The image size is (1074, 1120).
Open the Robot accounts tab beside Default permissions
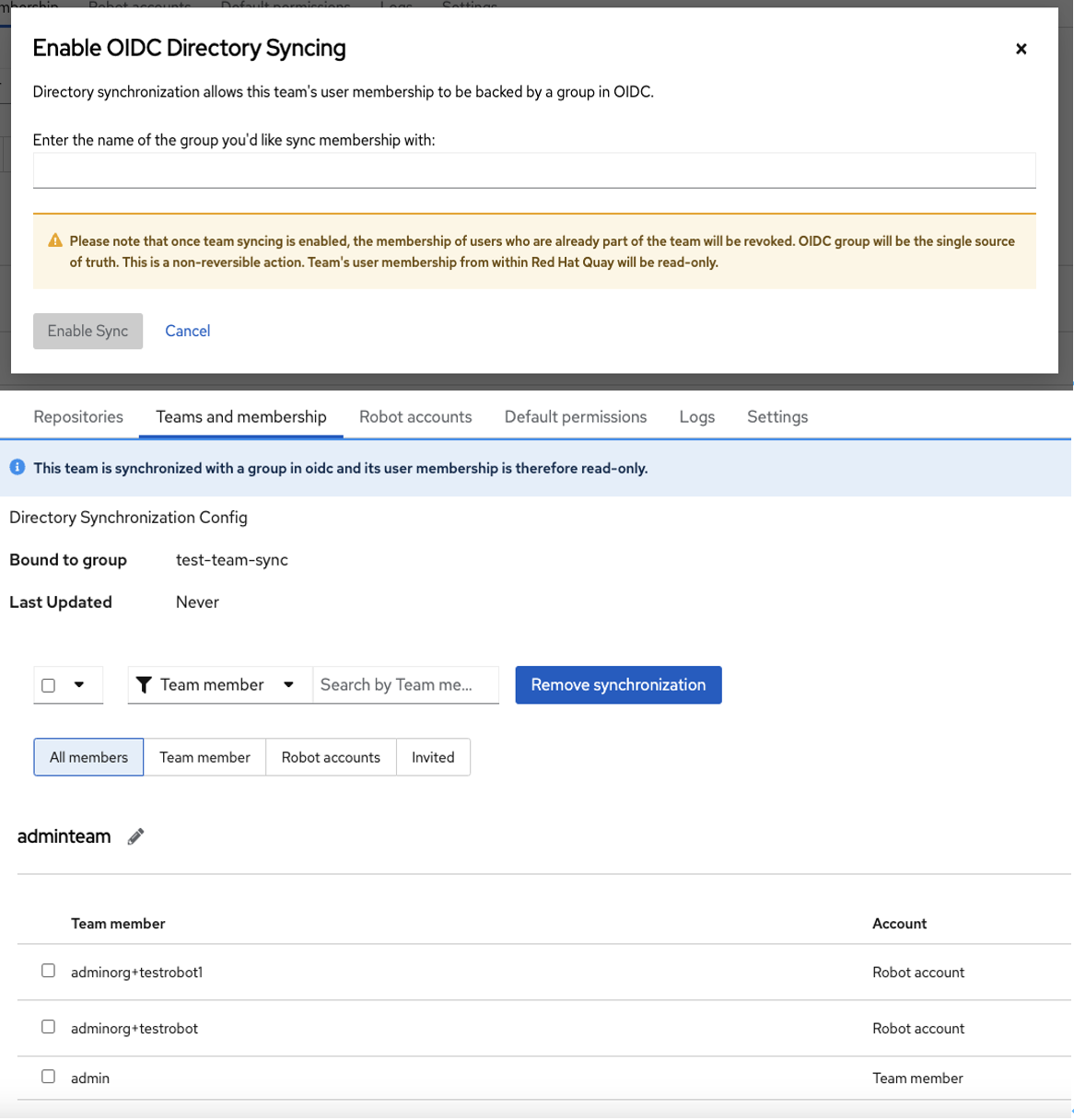pyautogui.click(x=415, y=416)
